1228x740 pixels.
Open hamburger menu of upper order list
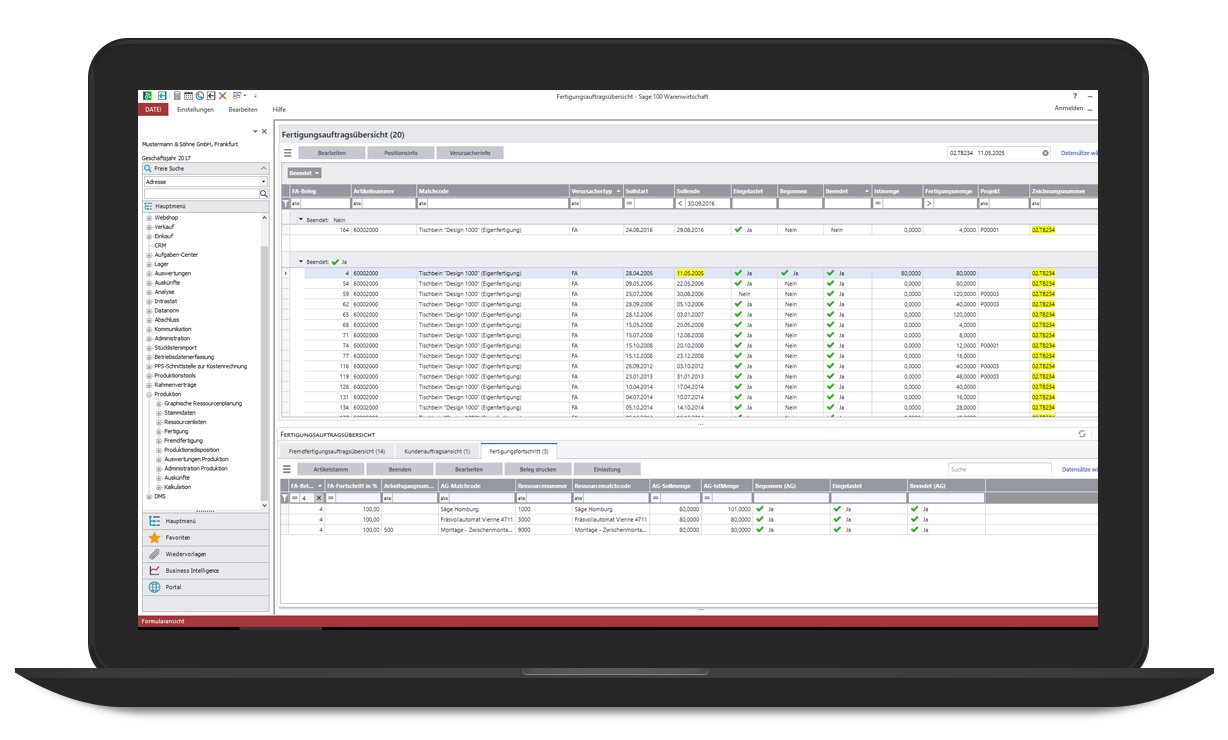[x=288, y=153]
